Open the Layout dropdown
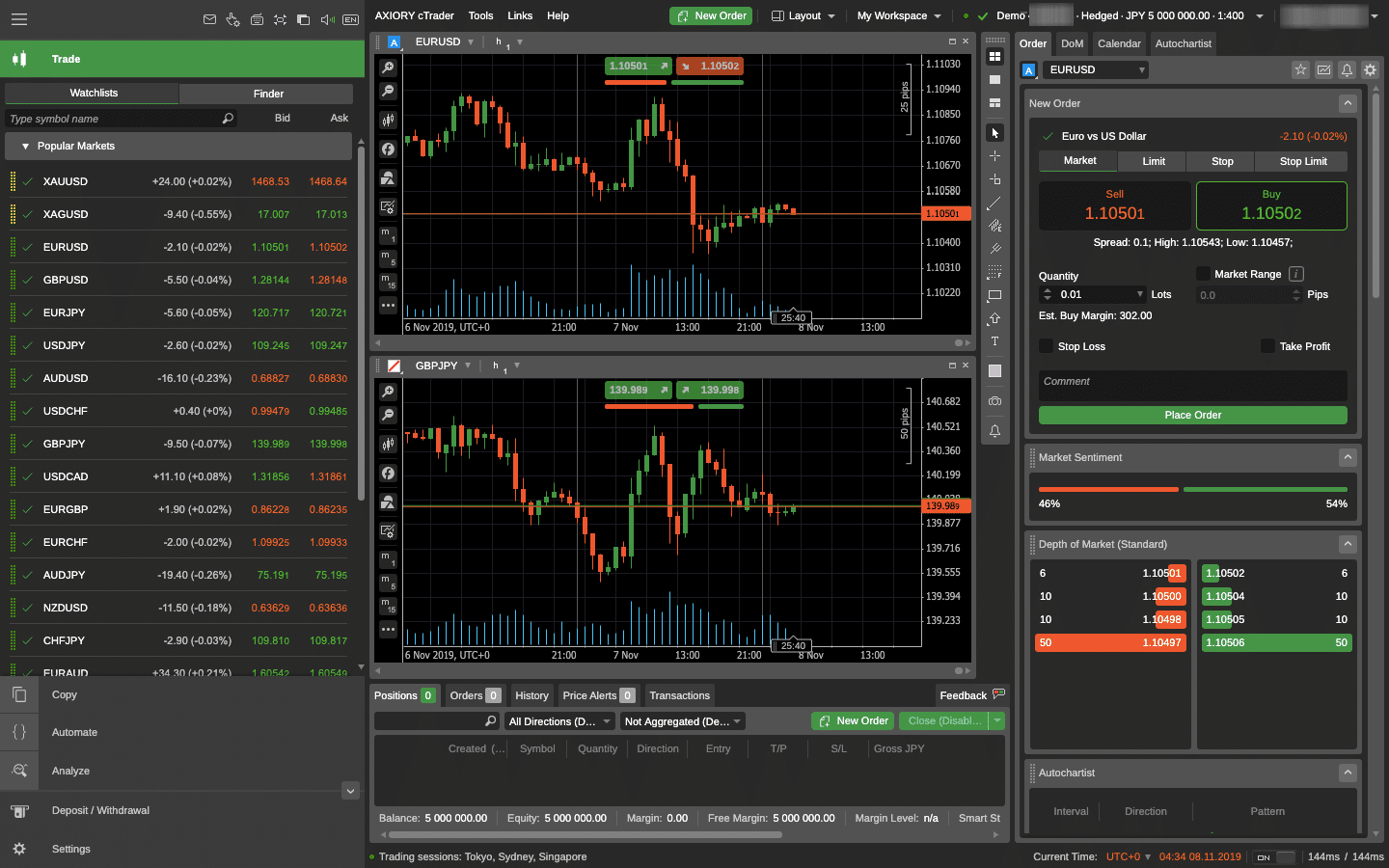The image size is (1389, 868). coord(803,16)
